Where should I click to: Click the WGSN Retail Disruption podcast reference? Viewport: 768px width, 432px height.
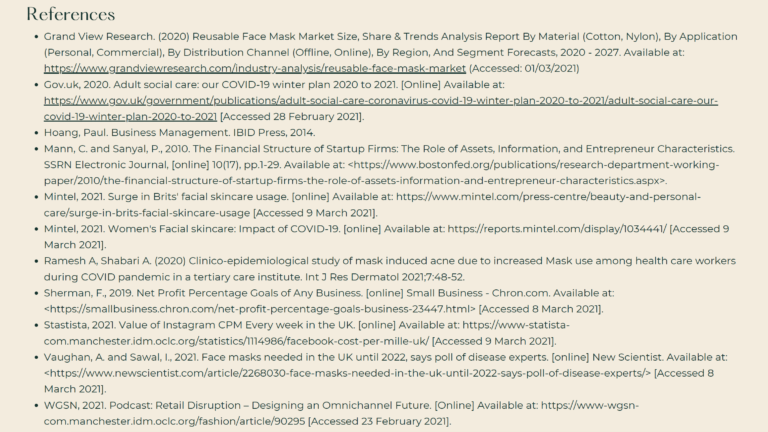[x=341, y=413]
